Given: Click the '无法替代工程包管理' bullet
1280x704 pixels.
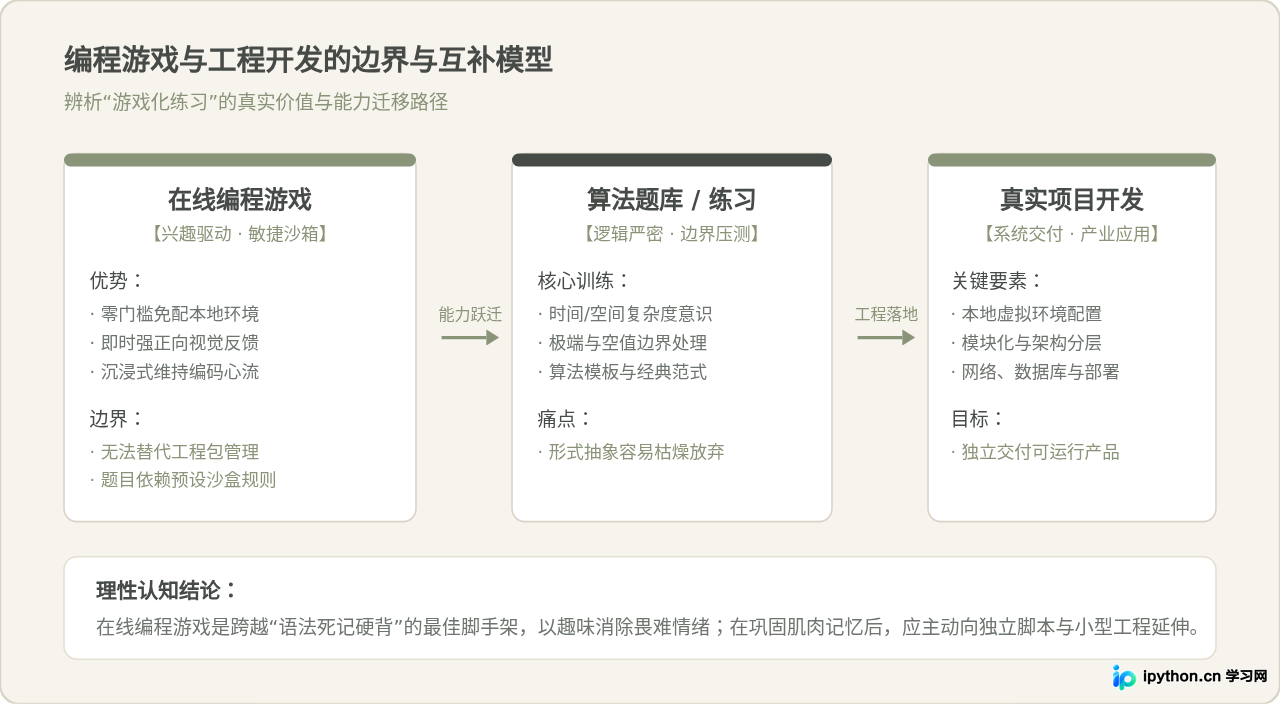Looking at the screenshot, I should tap(174, 452).
